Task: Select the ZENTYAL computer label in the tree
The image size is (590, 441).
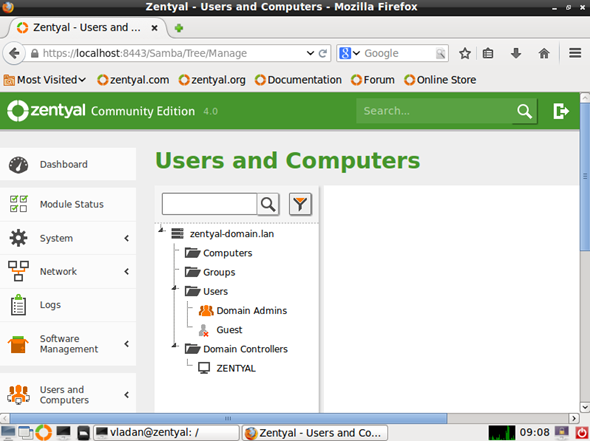Action: coord(236,368)
